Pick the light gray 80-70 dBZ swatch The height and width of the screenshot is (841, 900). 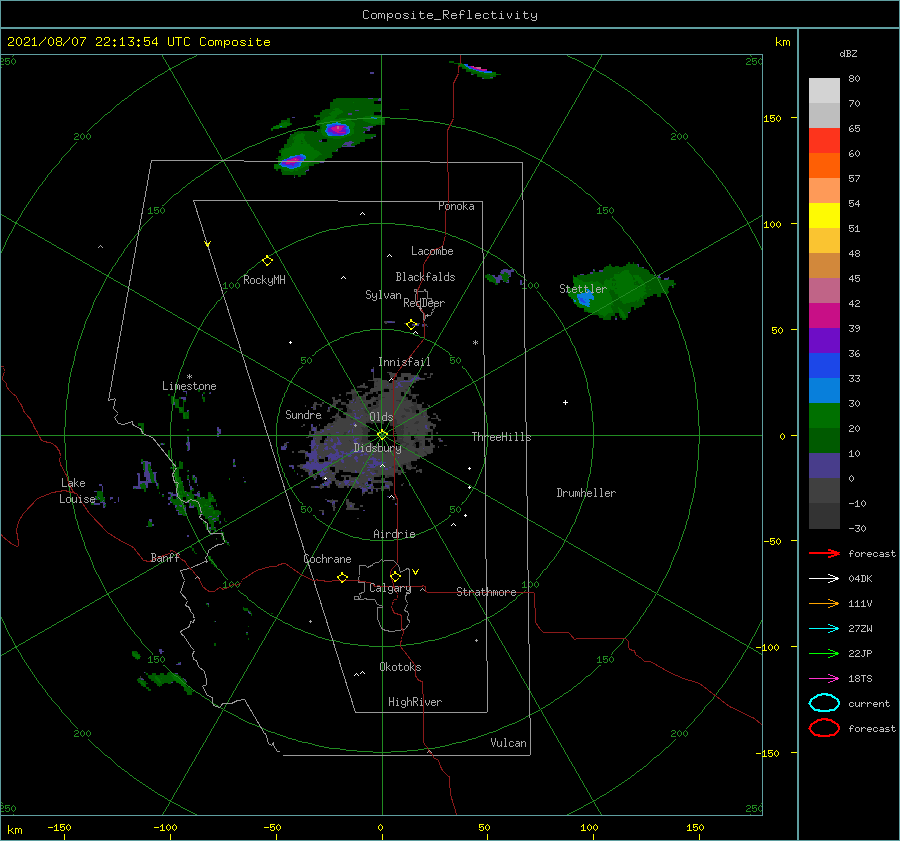[824, 90]
